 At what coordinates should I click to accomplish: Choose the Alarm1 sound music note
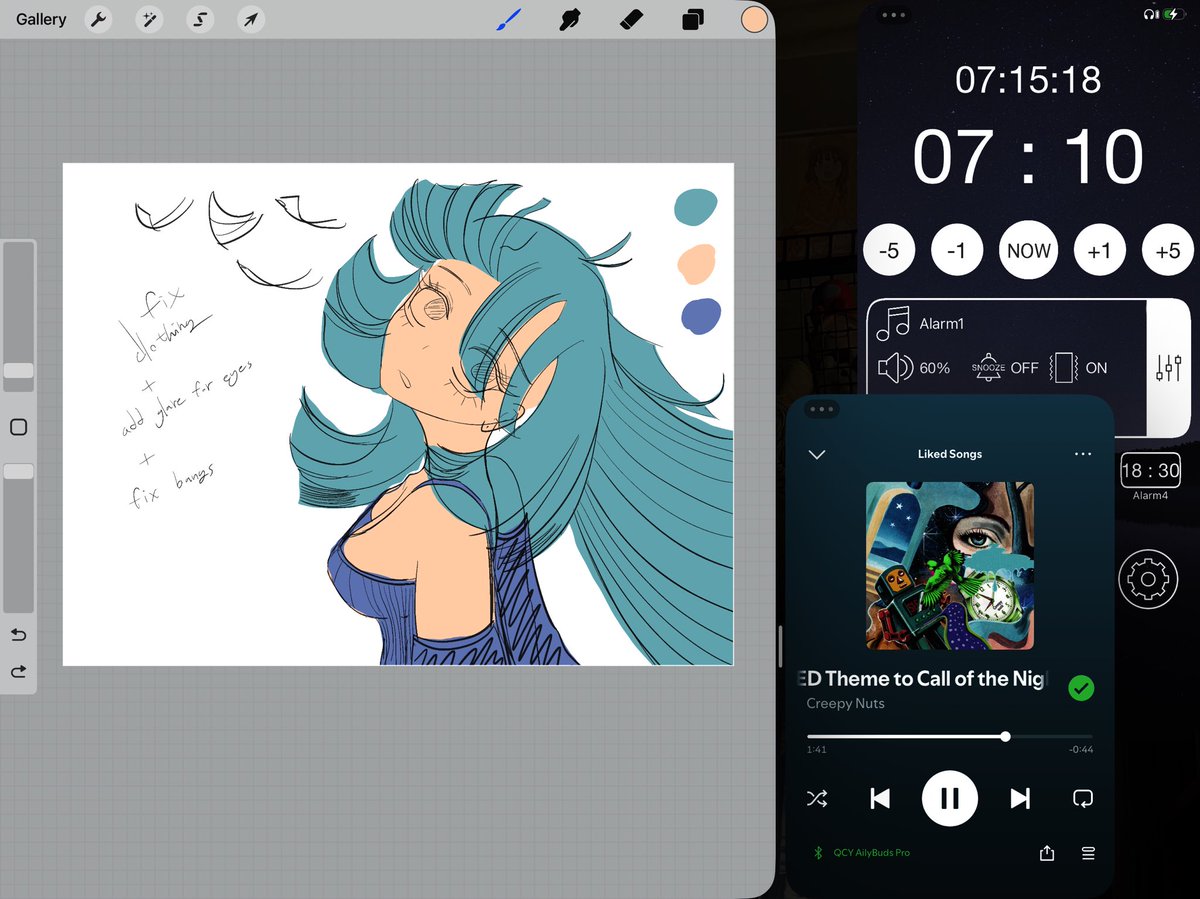coord(892,324)
